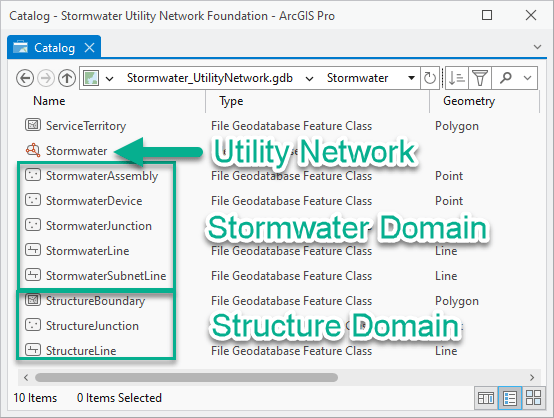Switch to details list view

point(509,398)
